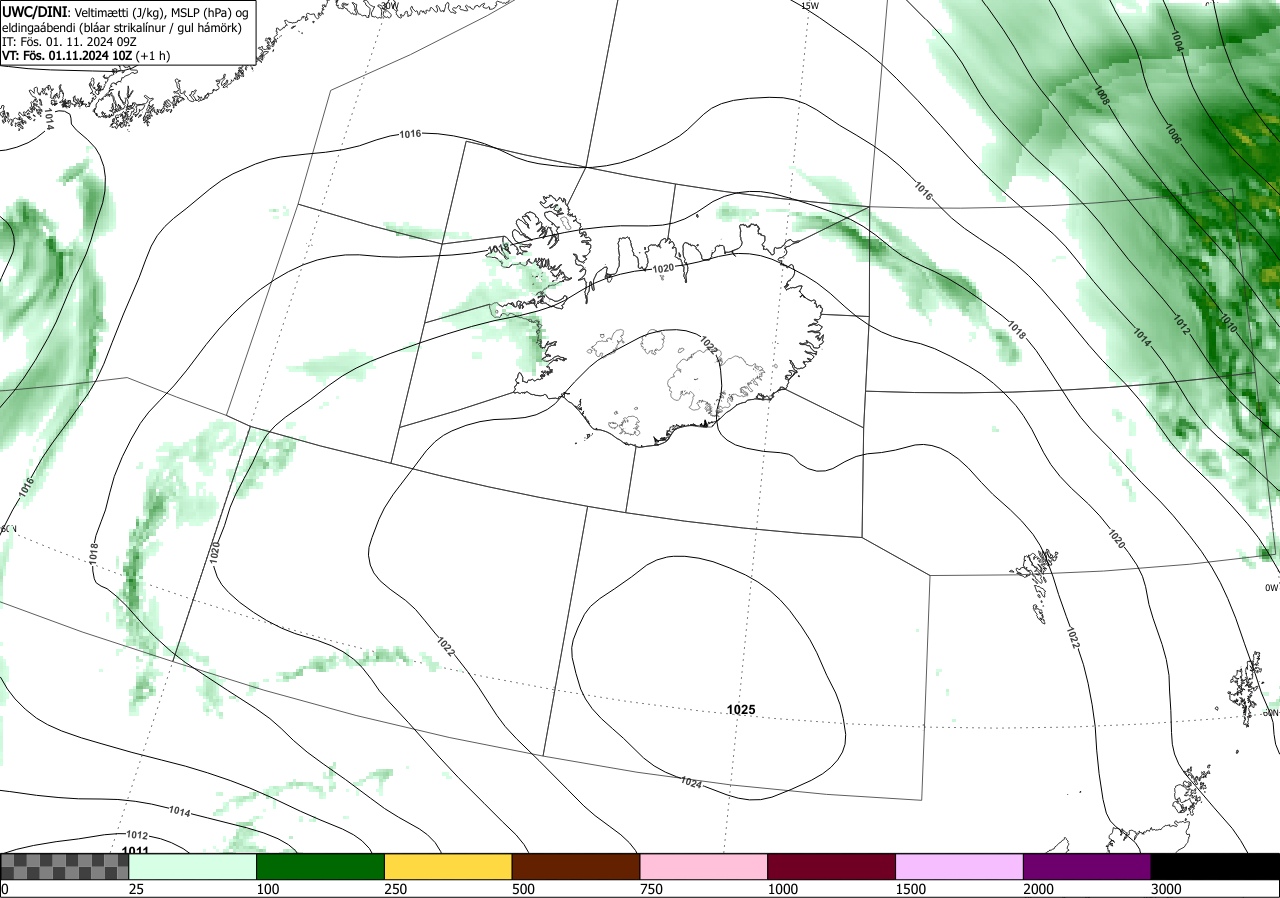Viewport: 1280px width, 898px height.
Task: Click the legend value '500'
Action: coord(525,889)
